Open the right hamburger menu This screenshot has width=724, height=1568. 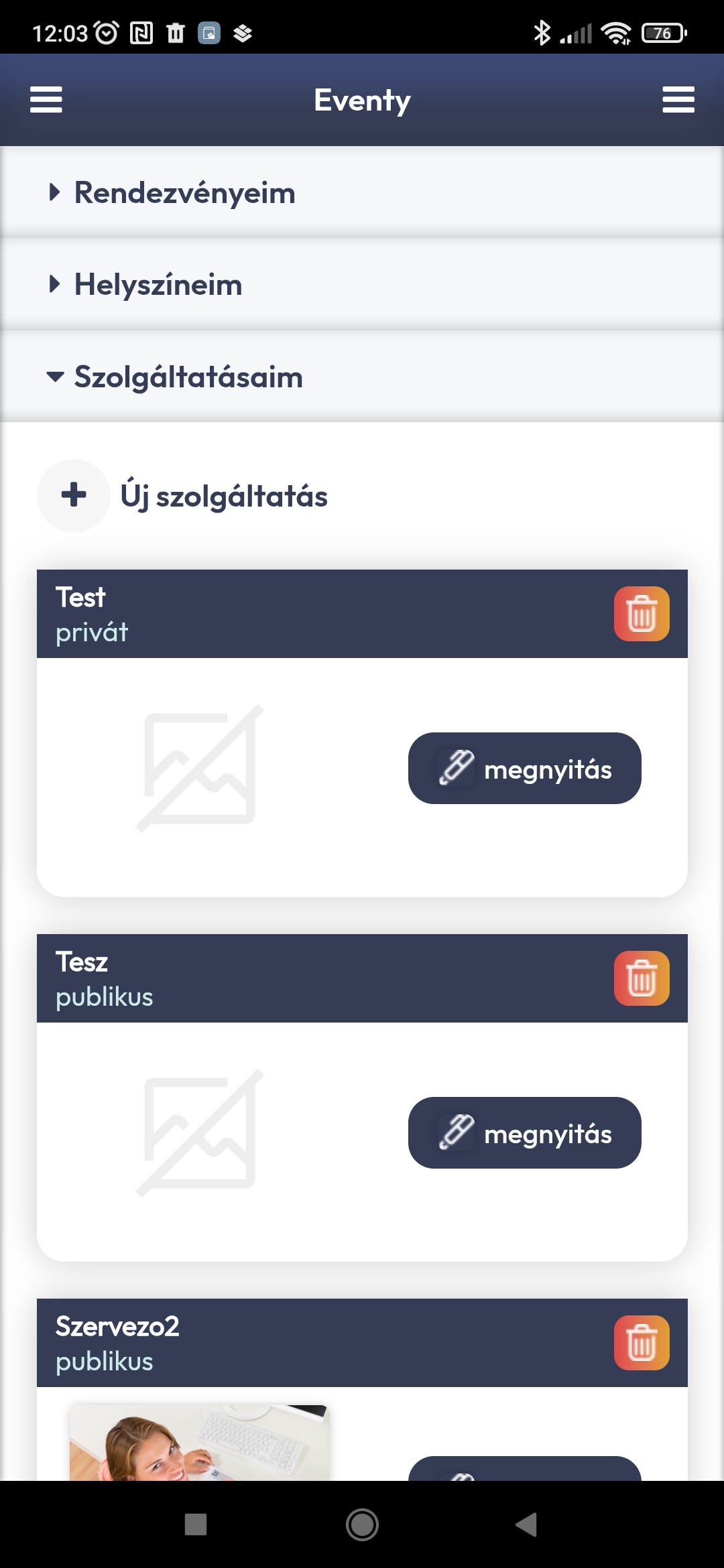tap(678, 100)
